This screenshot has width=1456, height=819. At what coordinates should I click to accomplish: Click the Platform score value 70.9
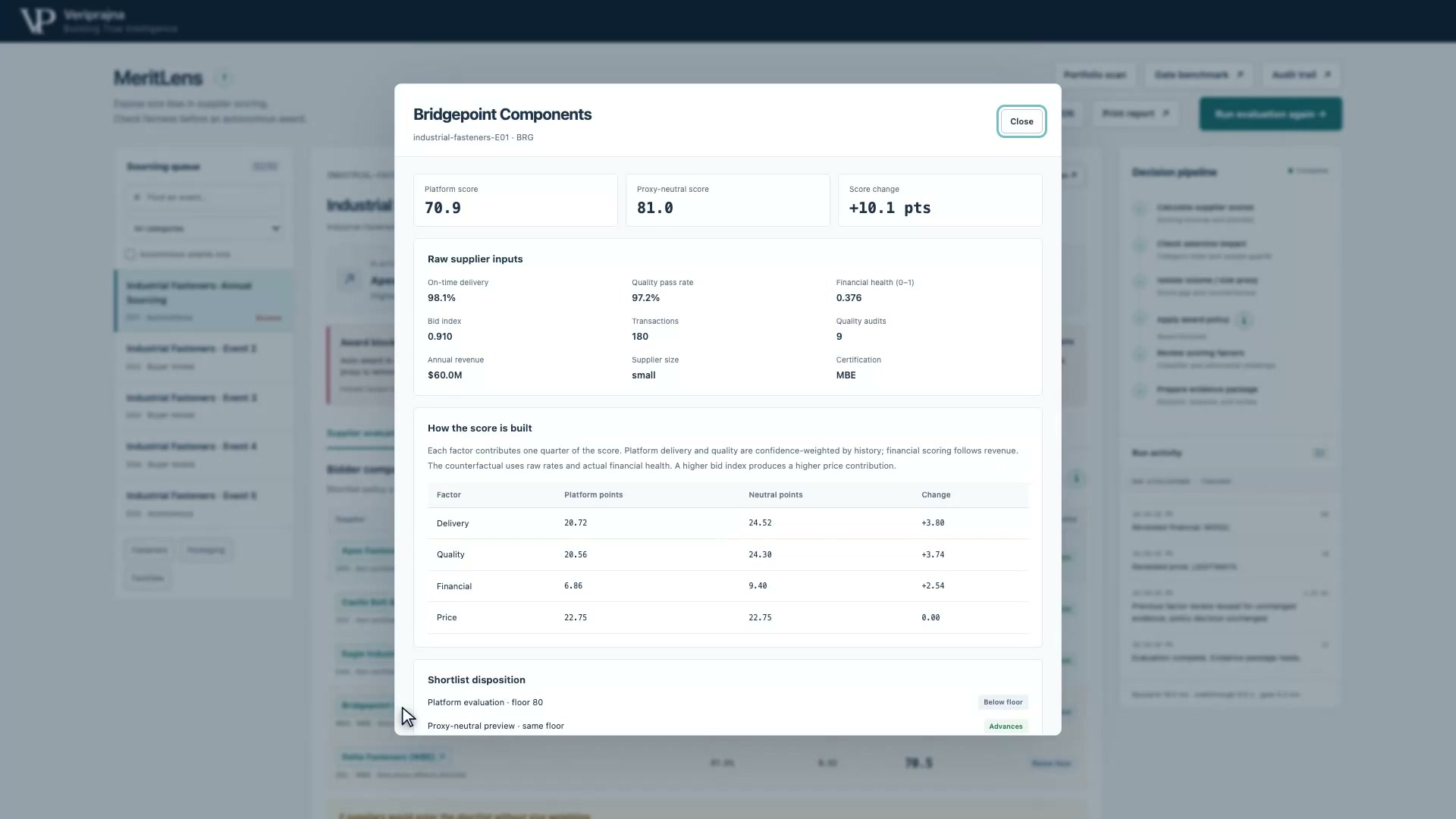pos(443,208)
